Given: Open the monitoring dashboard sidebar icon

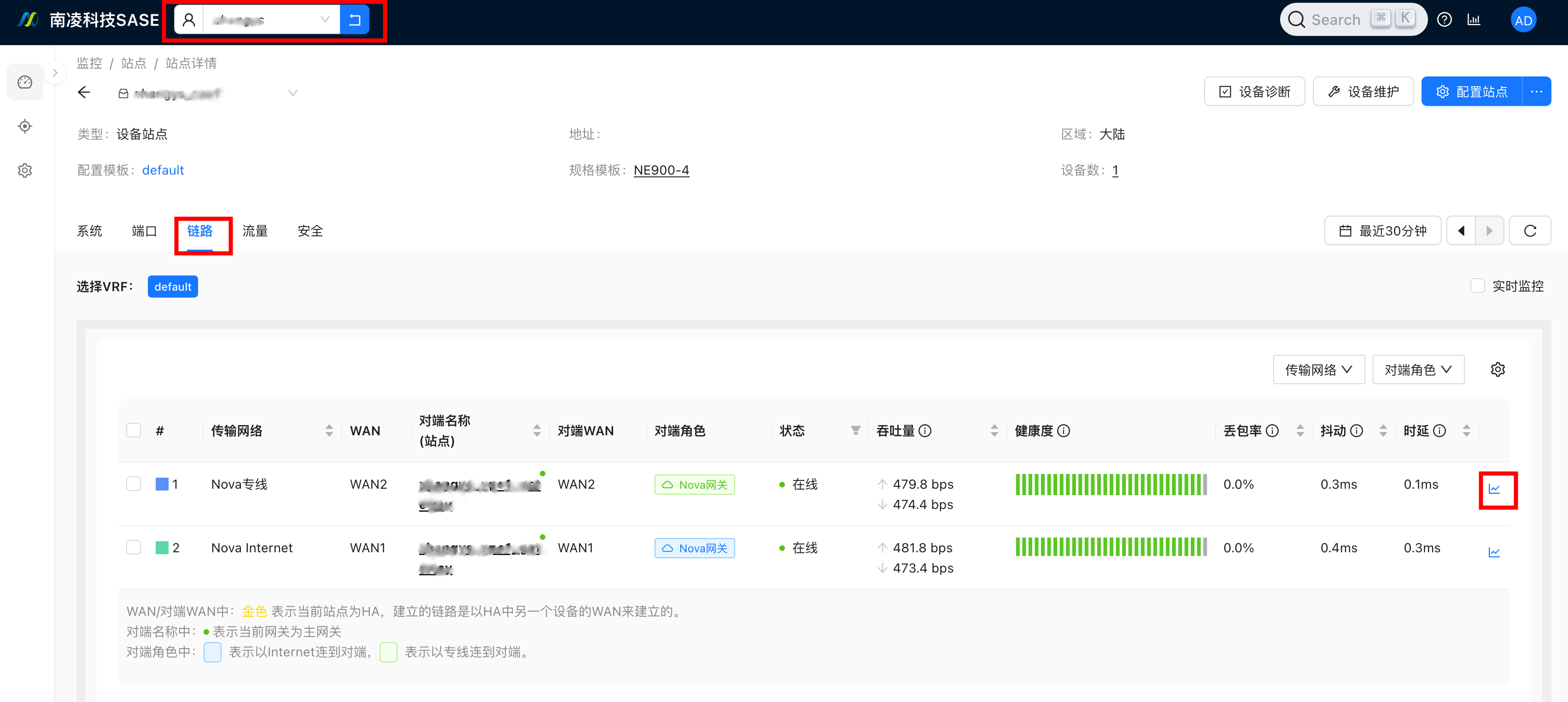Looking at the screenshot, I should click(25, 82).
